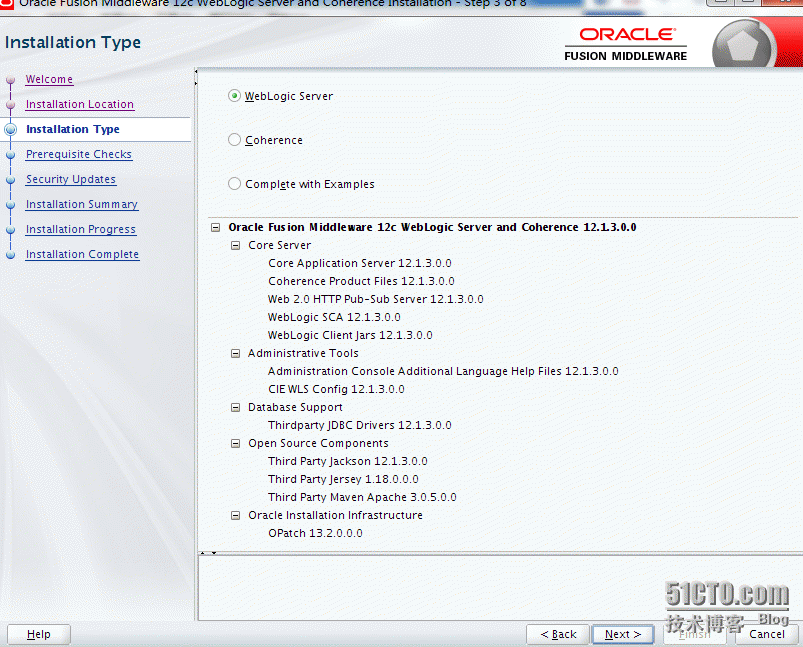The image size is (803, 647).
Task: Collapse the Database Support node
Action: (236, 407)
